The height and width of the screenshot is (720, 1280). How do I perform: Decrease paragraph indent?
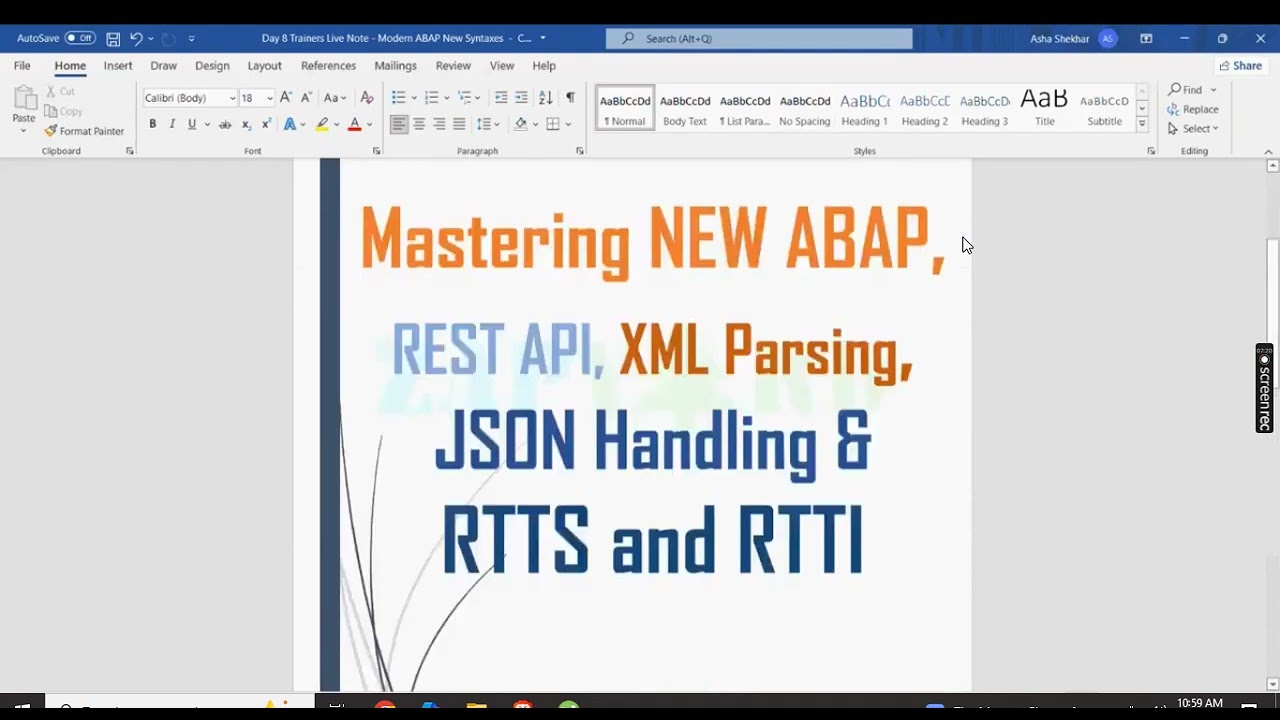tap(501, 97)
